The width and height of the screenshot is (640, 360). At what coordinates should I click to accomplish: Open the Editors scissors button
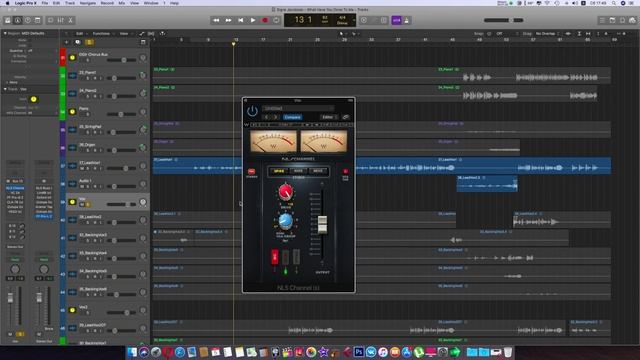(70, 20)
